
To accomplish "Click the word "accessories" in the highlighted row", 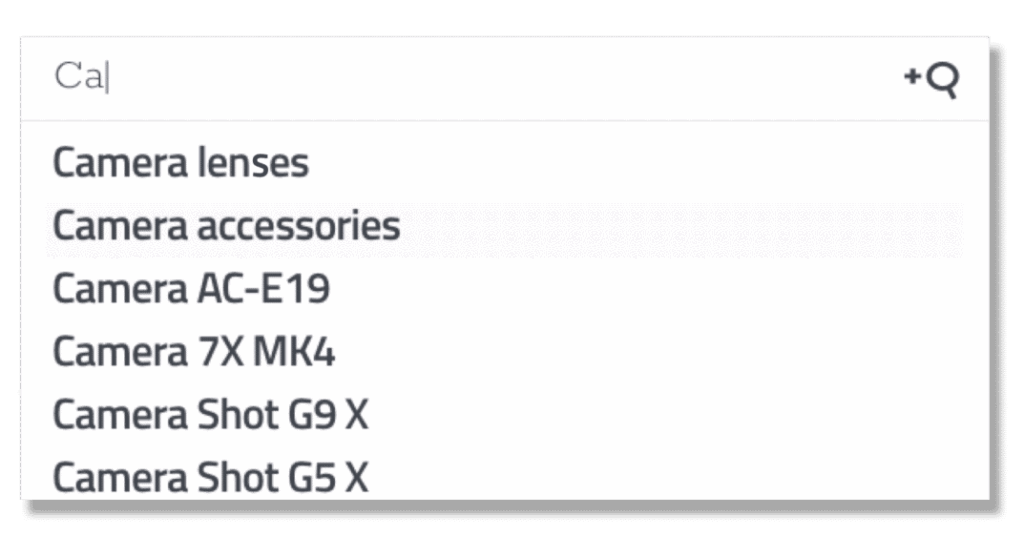I will (298, 226).
